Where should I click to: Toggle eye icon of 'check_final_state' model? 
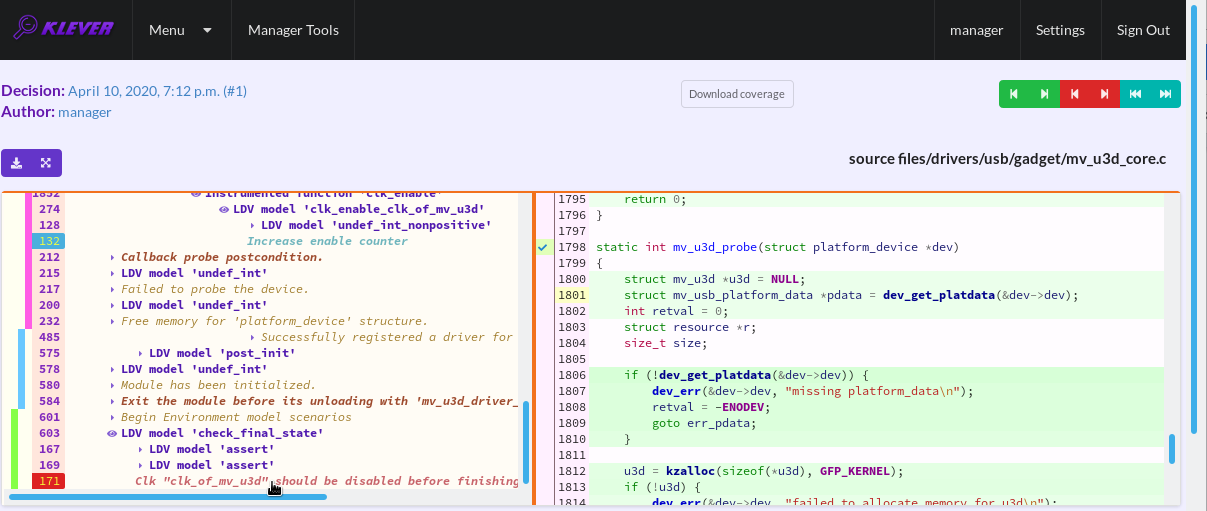pyautogui.click(x=112, y=433)
